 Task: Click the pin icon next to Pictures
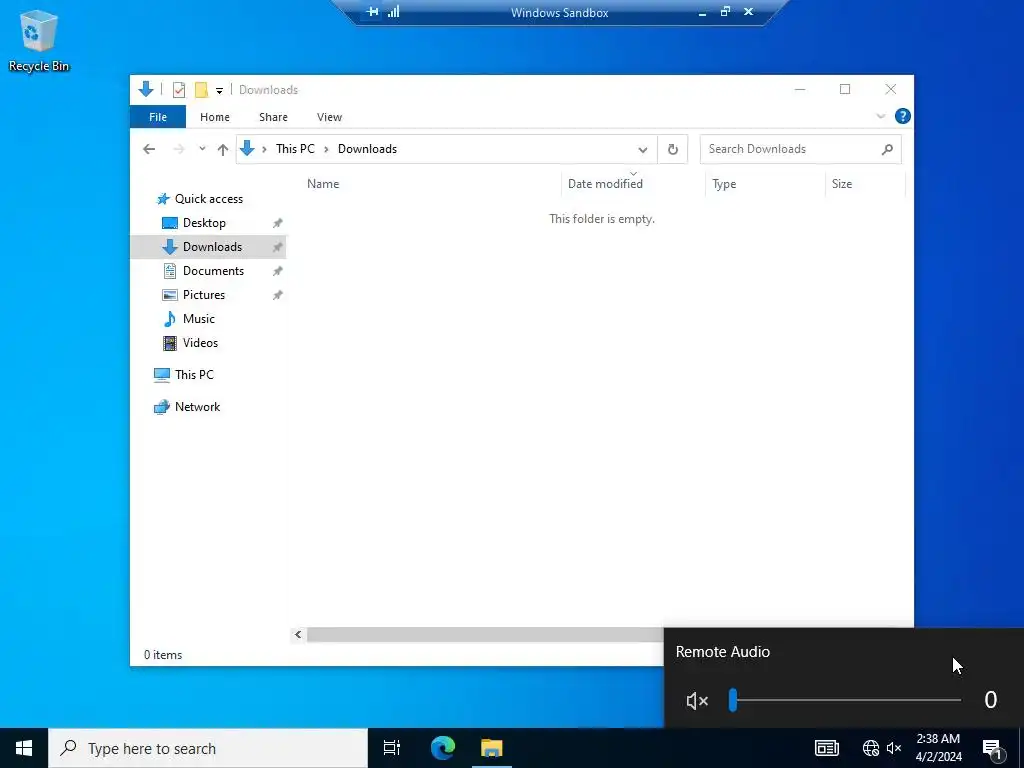click(278, 295)
